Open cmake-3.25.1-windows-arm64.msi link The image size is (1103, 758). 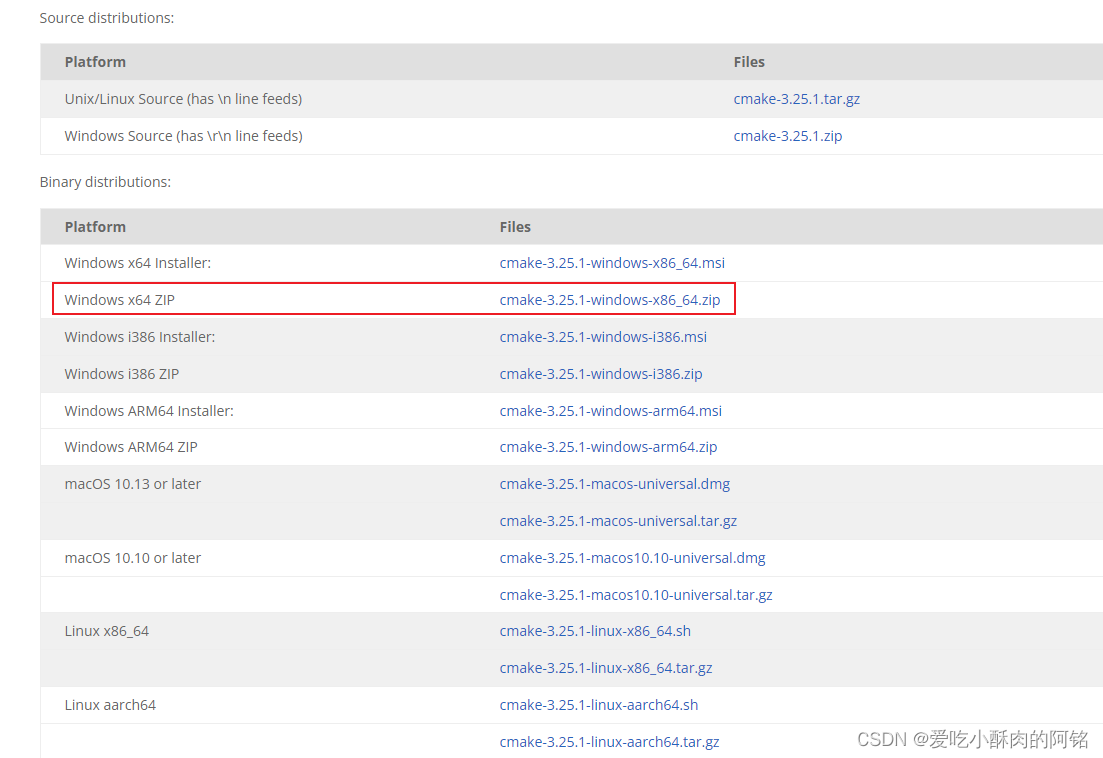(x=611, y=411)
